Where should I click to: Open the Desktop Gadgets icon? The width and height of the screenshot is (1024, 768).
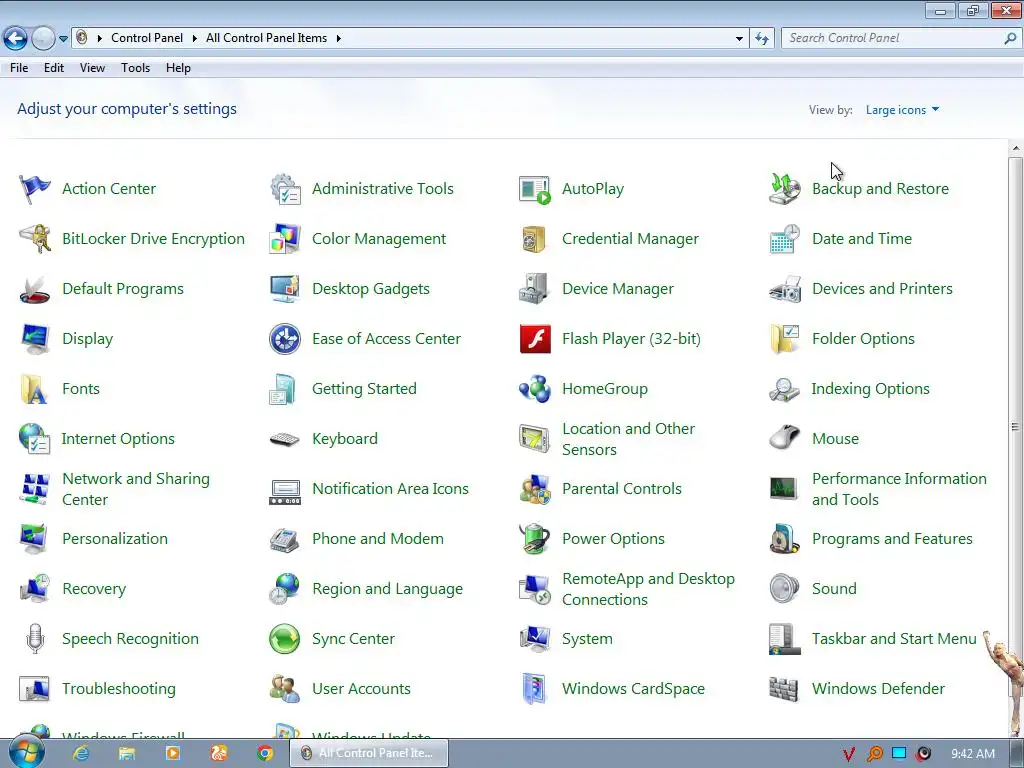click(x=285, y=289)
